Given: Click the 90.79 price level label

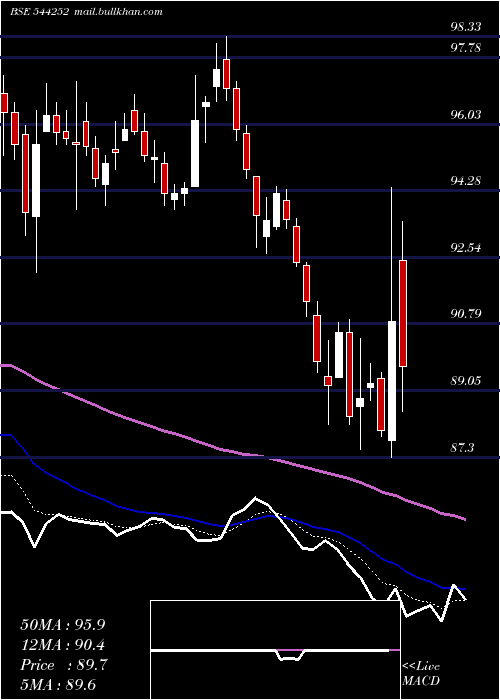Looking at the screenshot, I should tap(466, 314).
